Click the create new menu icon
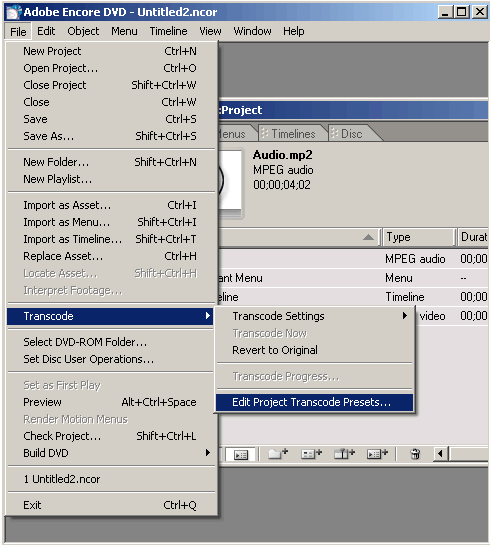This screenshot has height=545, width=490. click(x=311, y=454)
